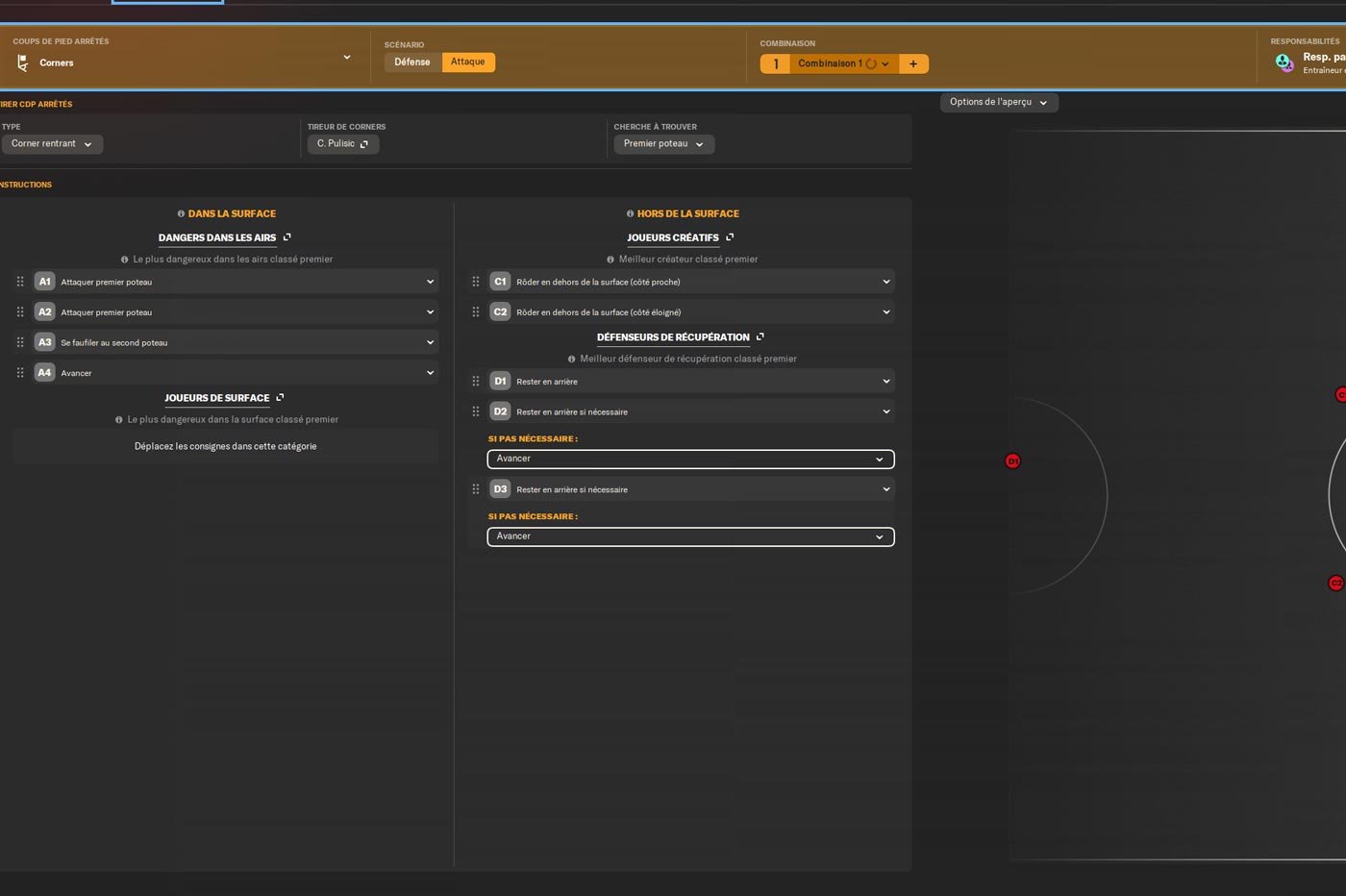Click drag handle of D2 row
Viewport: 1346px width, 896px height.
click(476, 411)
